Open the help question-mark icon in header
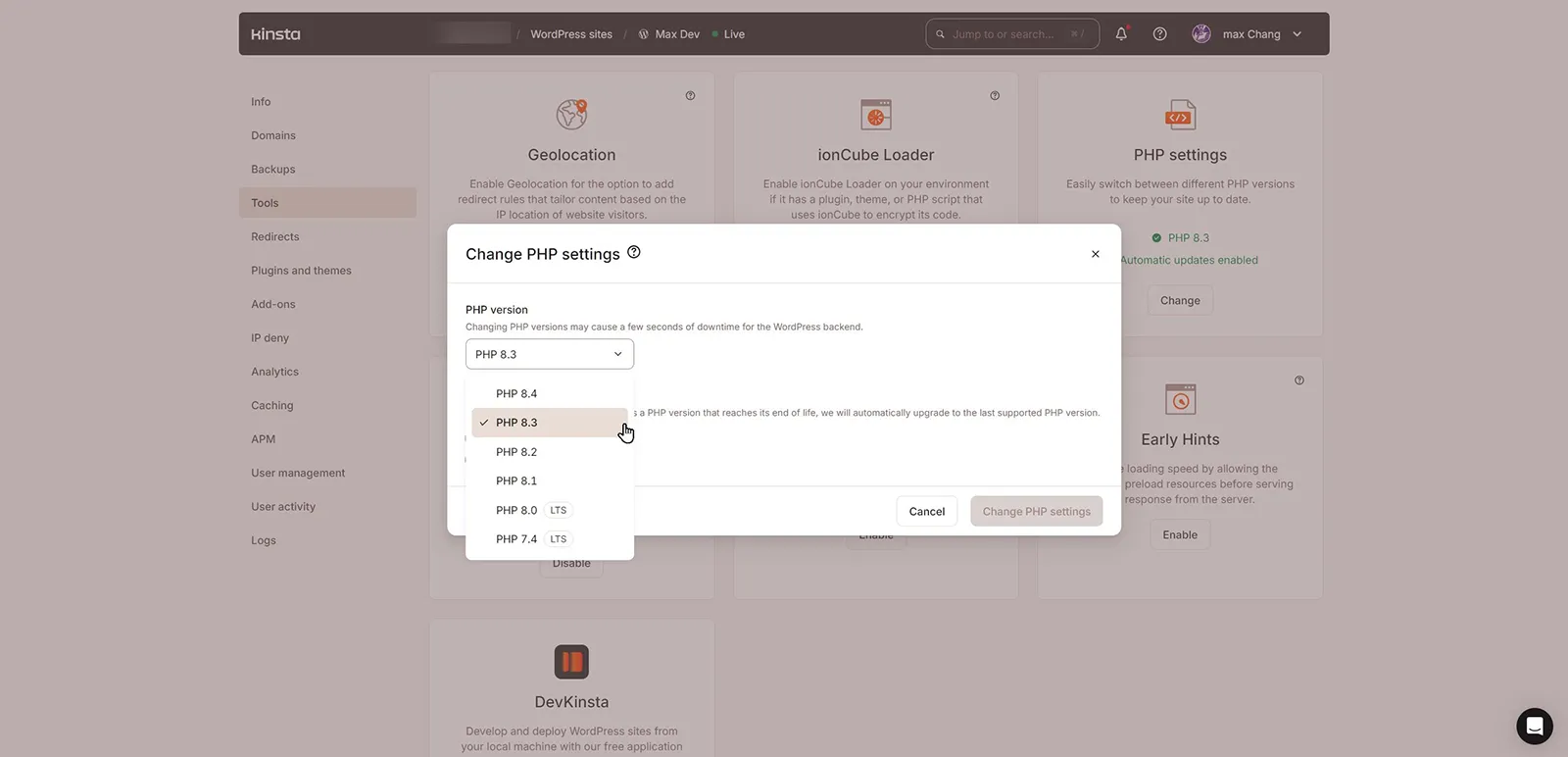This screenshot has width=1568, height=757. point(1159,33)
